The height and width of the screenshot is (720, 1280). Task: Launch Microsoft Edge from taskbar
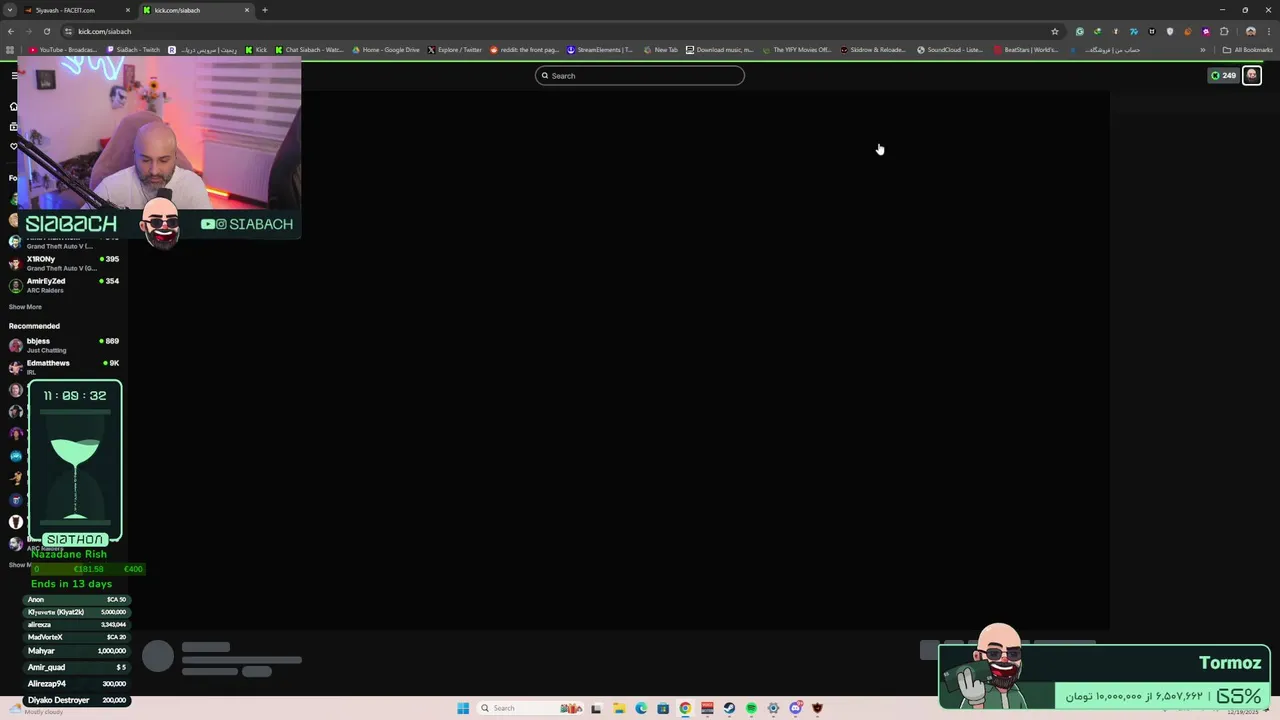coord(641,708)
